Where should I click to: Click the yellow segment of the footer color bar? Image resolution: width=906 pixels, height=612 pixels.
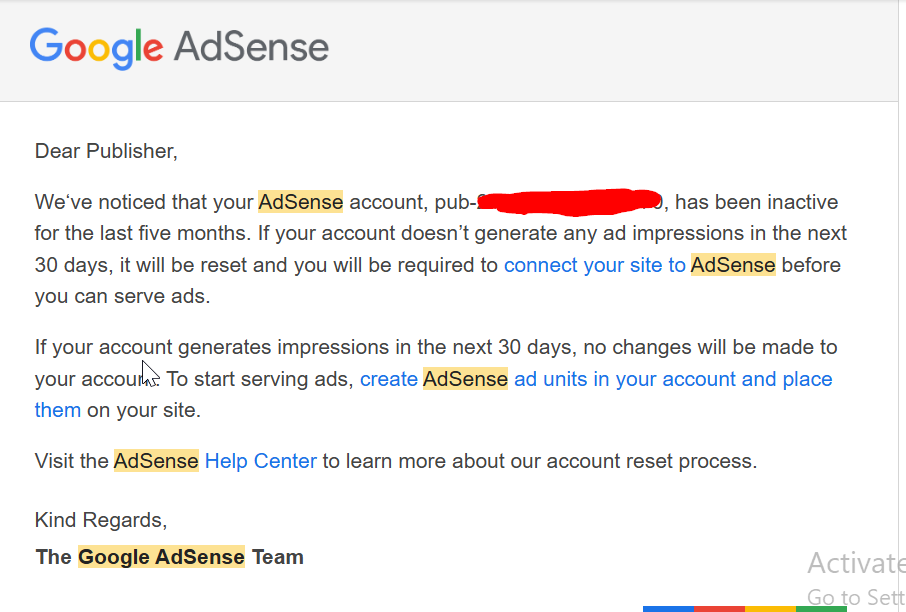click(x=770, y=609)
